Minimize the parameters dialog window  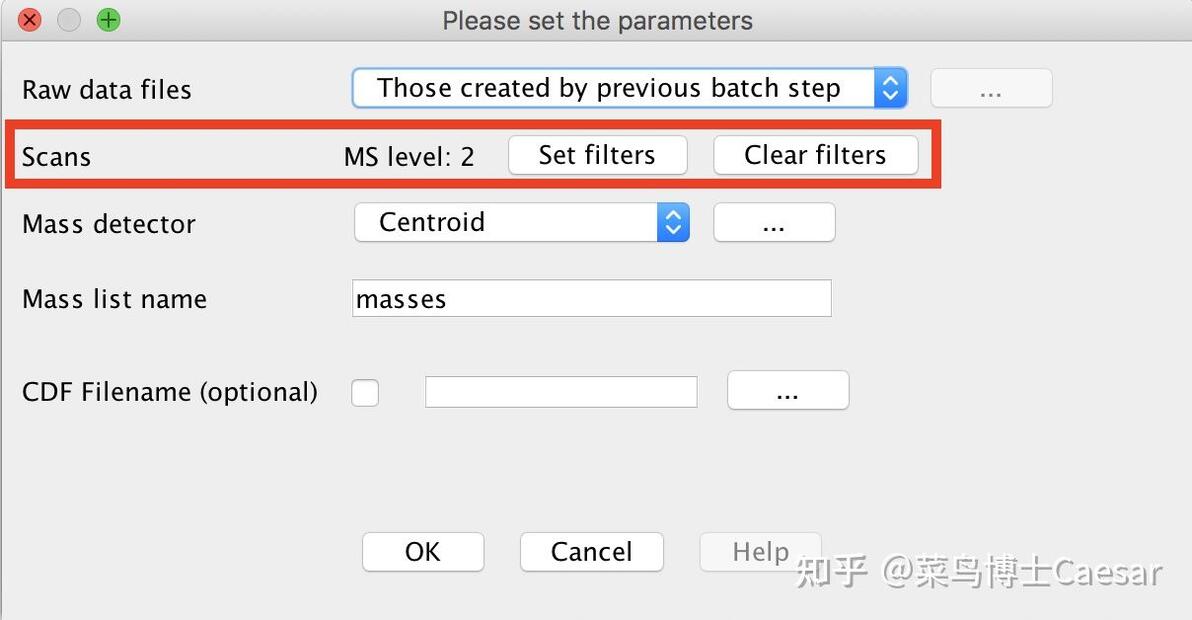[69, 20]
